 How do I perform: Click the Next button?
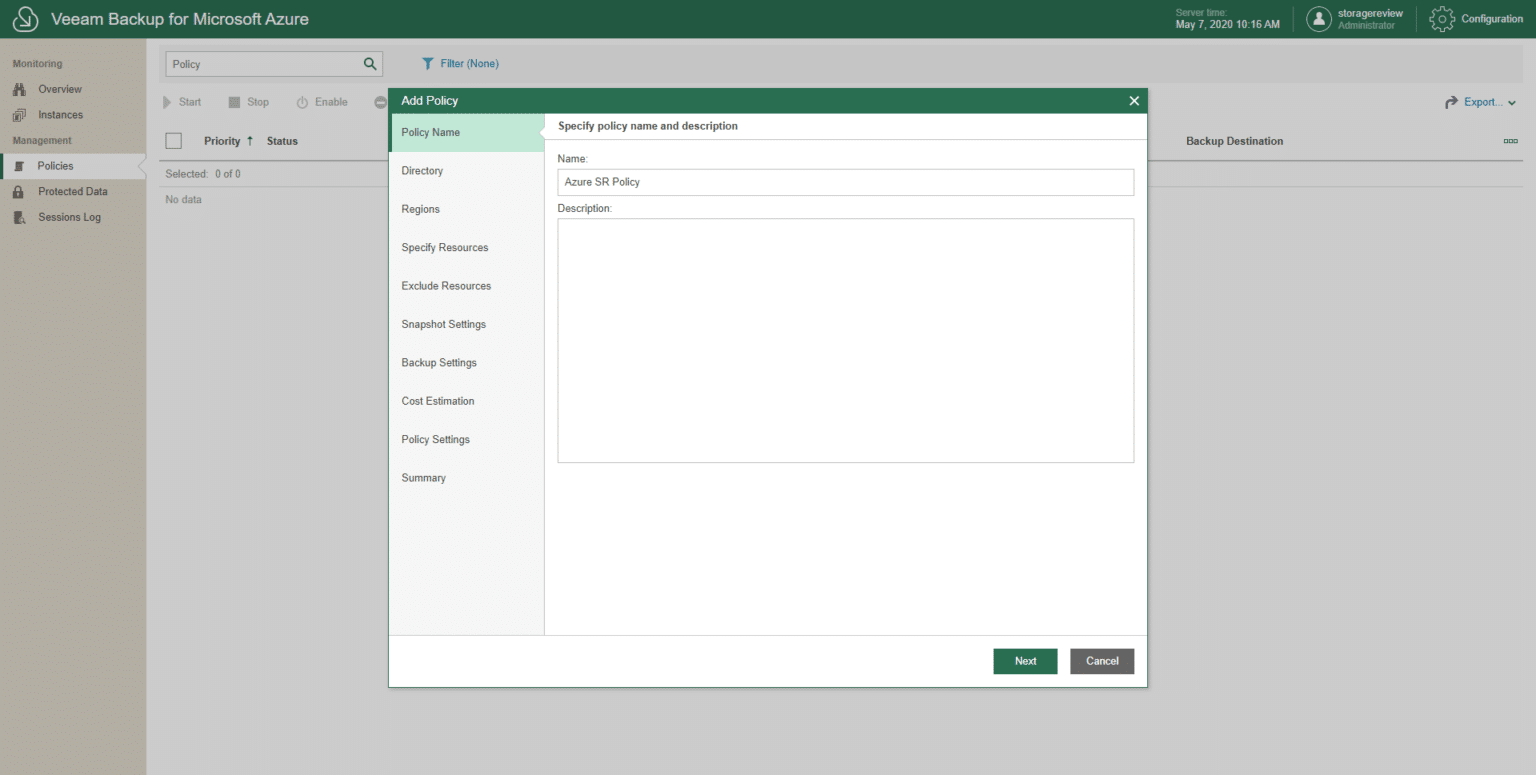[1025, 661]
